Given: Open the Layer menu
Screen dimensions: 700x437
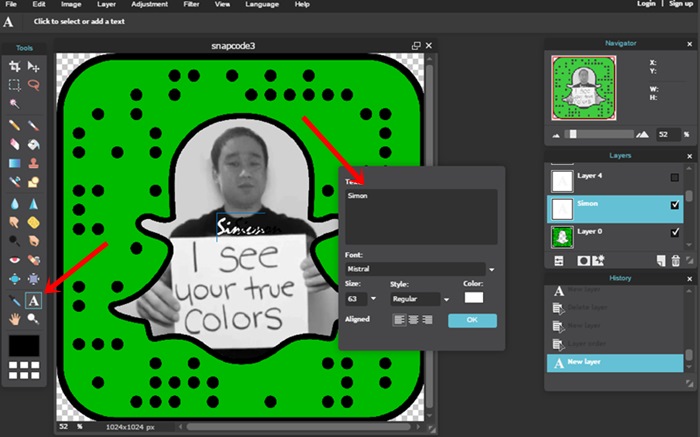Looking at the screenshot, I should [106, 4].
